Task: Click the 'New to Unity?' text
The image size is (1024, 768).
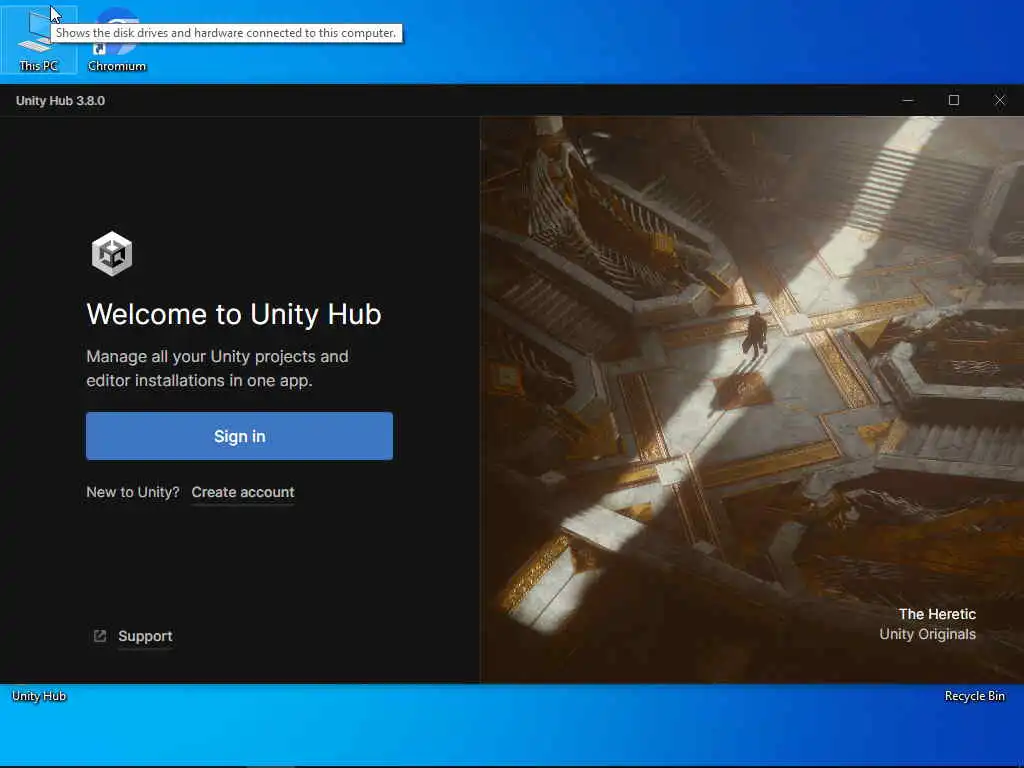Action: [133, 492]
